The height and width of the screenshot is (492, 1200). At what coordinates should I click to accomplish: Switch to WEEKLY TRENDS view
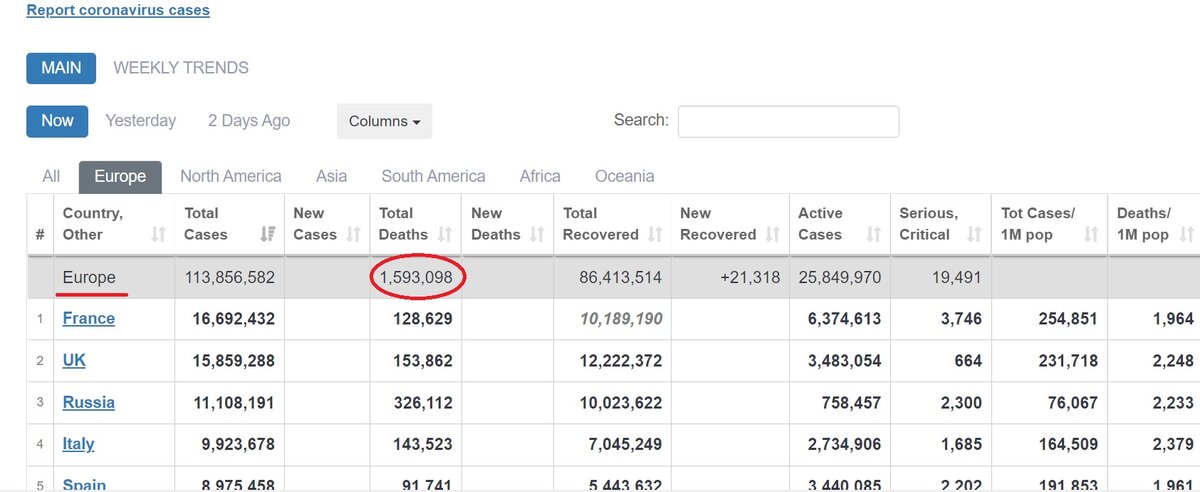tap(181, 68)
